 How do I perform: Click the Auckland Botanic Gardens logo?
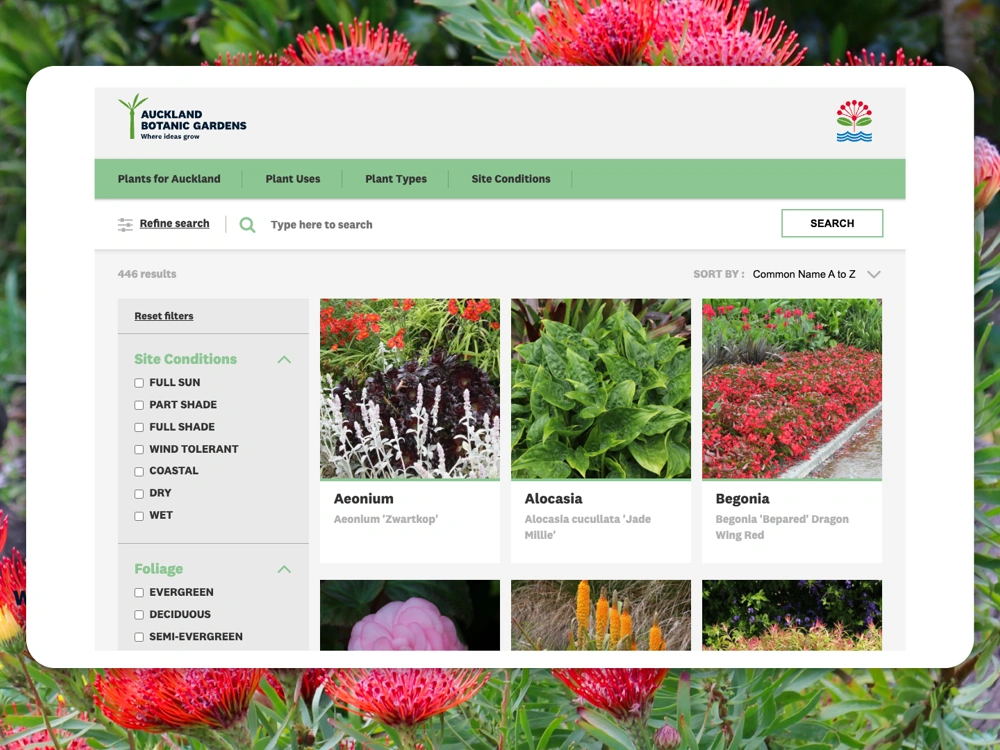[x=182, y=118]
